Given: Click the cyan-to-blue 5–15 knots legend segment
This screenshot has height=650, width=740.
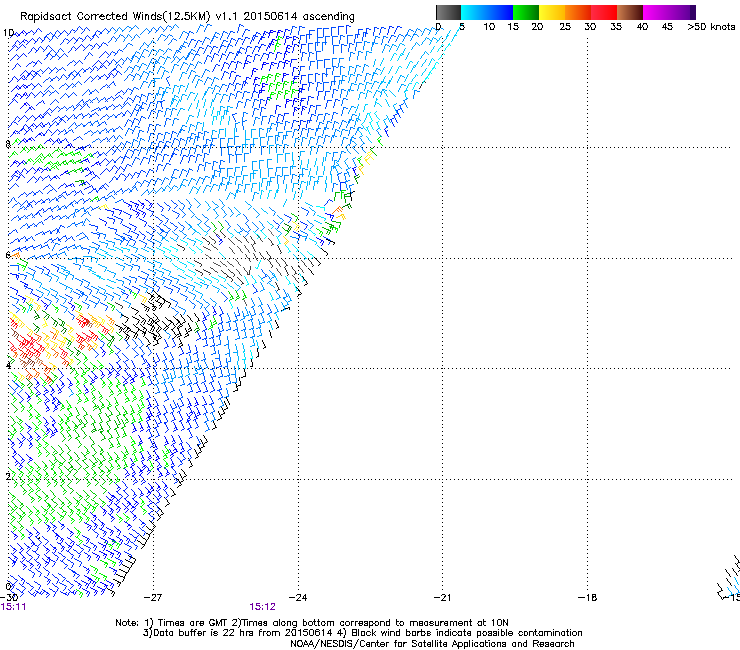Looking at the screenshot, I should tap(487, 12).
